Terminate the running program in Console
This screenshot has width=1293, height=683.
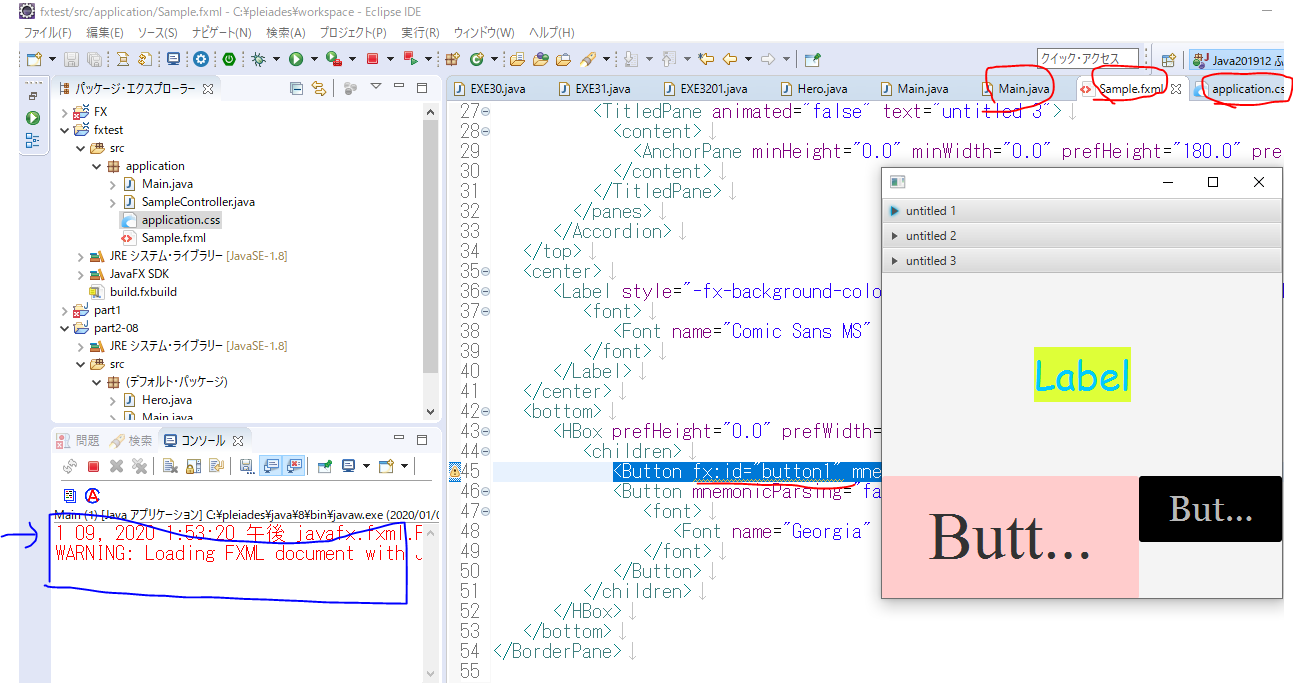pos(93,466)
